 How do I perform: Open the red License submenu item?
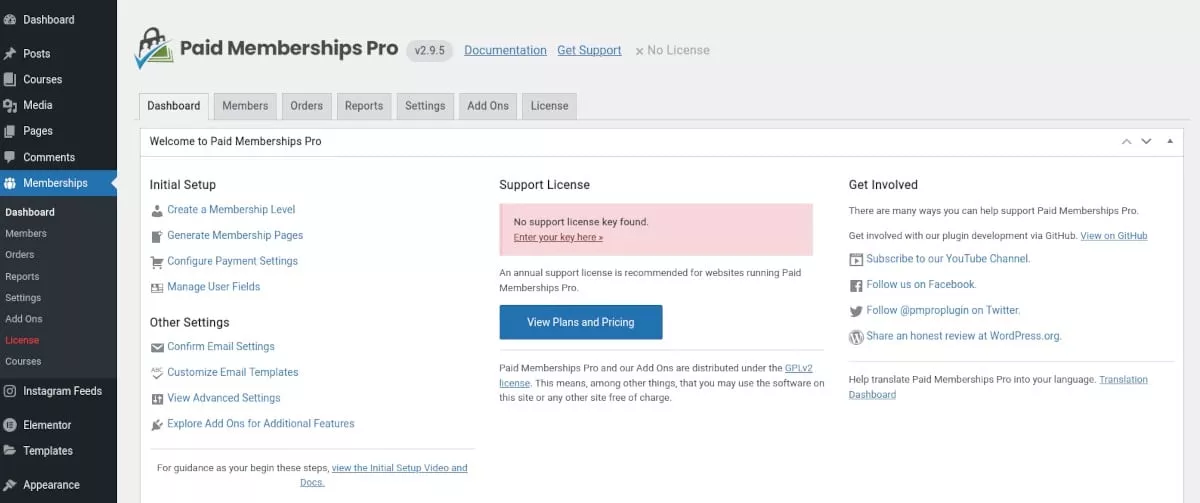22,341
